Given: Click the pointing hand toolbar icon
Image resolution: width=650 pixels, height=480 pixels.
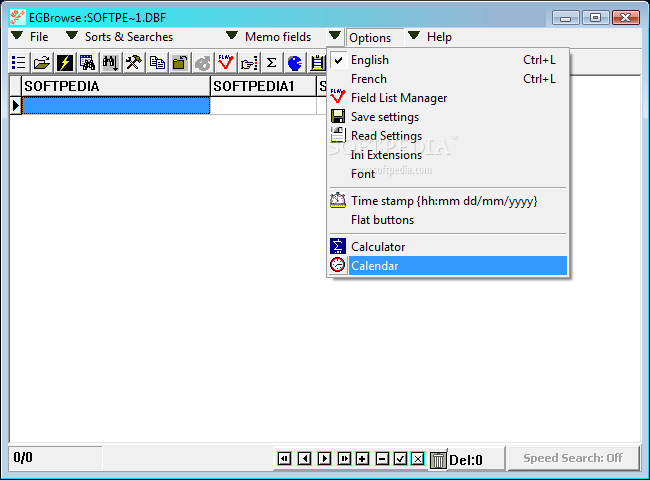Looking at the screenshot, I should 249,63.
